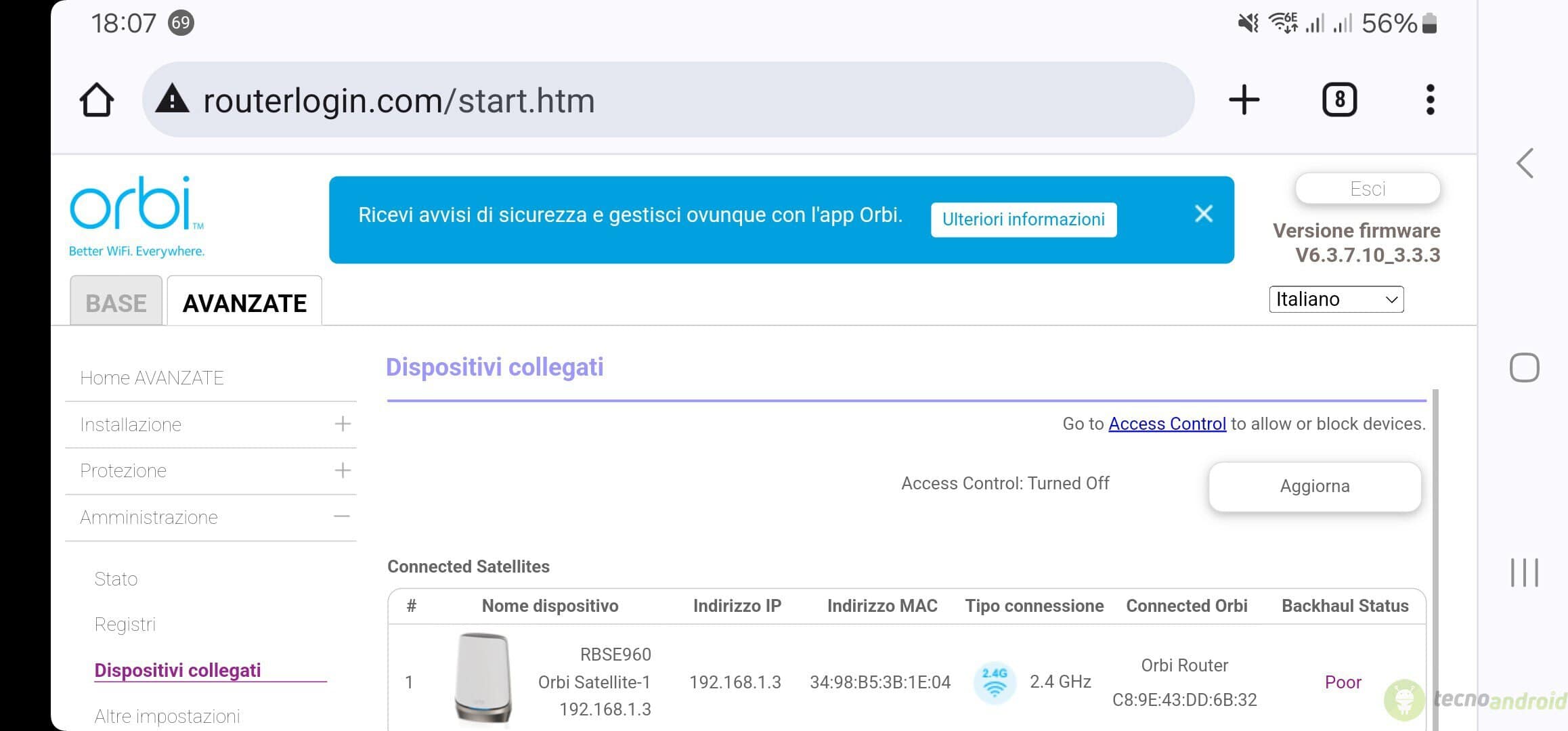Follow the Access Control link

click(1167, 424)
